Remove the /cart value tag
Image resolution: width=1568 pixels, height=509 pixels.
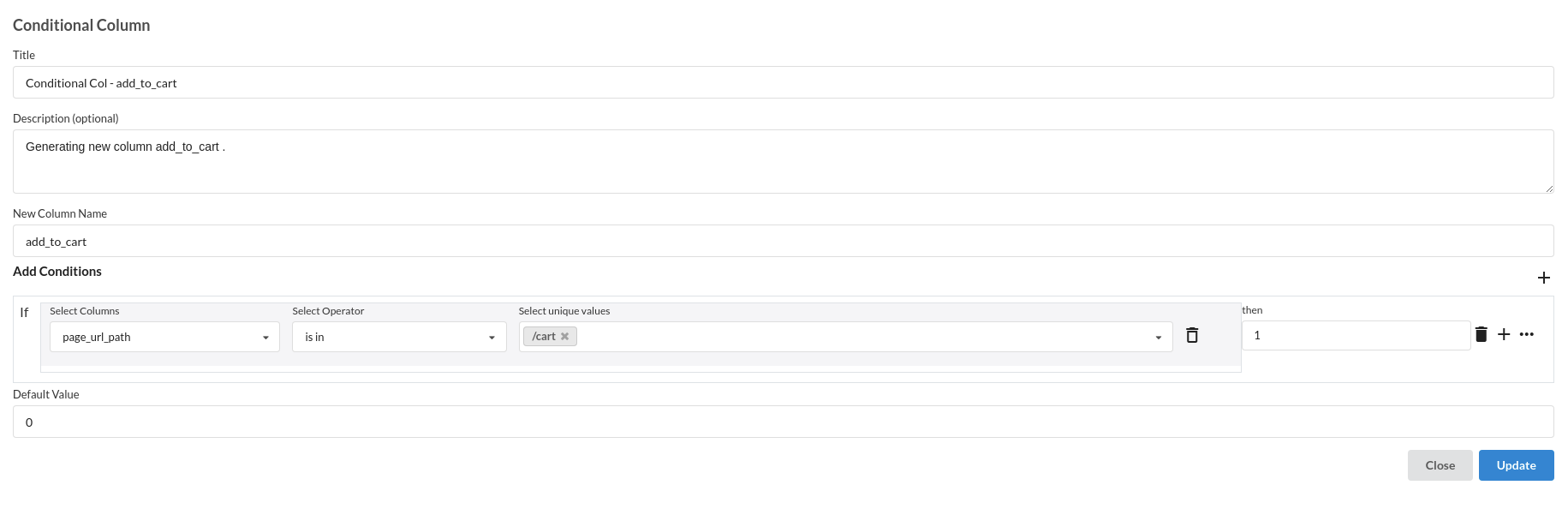pyautogui.click(x=564, y=337)
